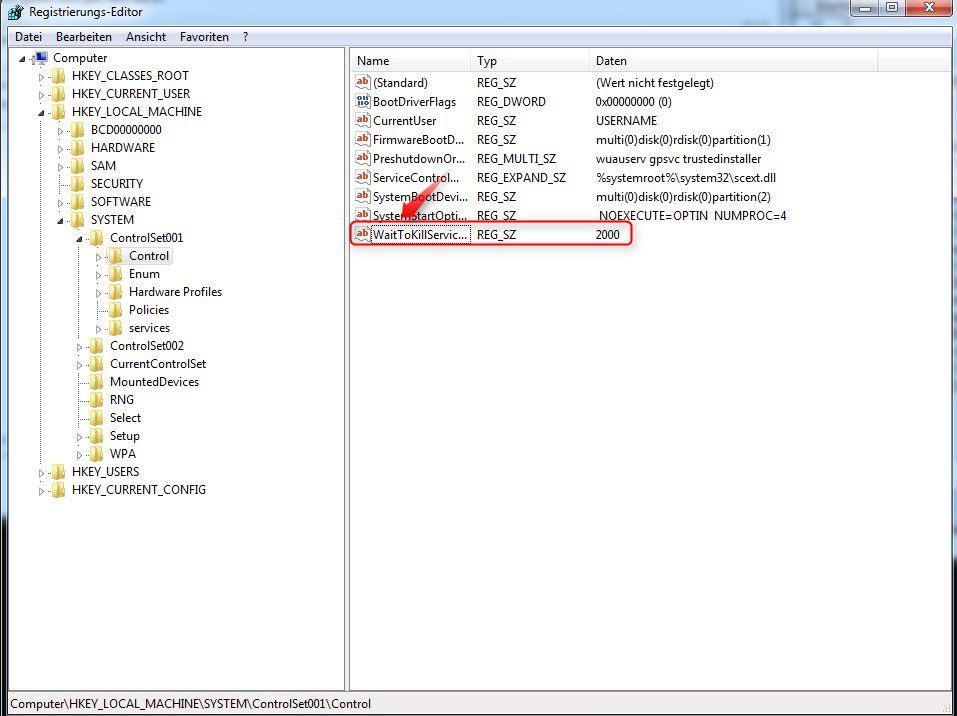Click the ab icon beside ServiceControl value

[x=363, y=177]
